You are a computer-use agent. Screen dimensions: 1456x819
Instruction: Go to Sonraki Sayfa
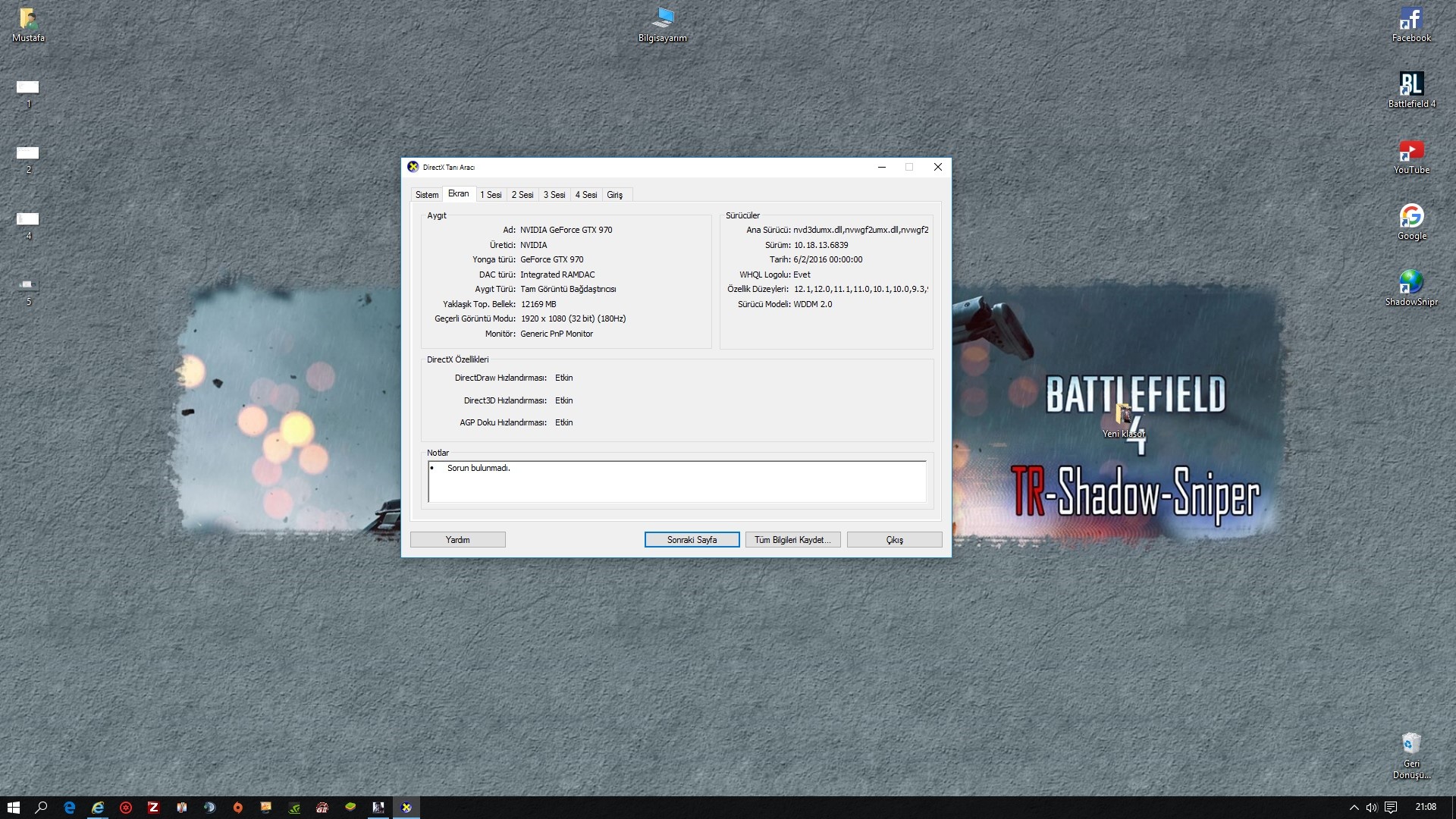(692, 540)
